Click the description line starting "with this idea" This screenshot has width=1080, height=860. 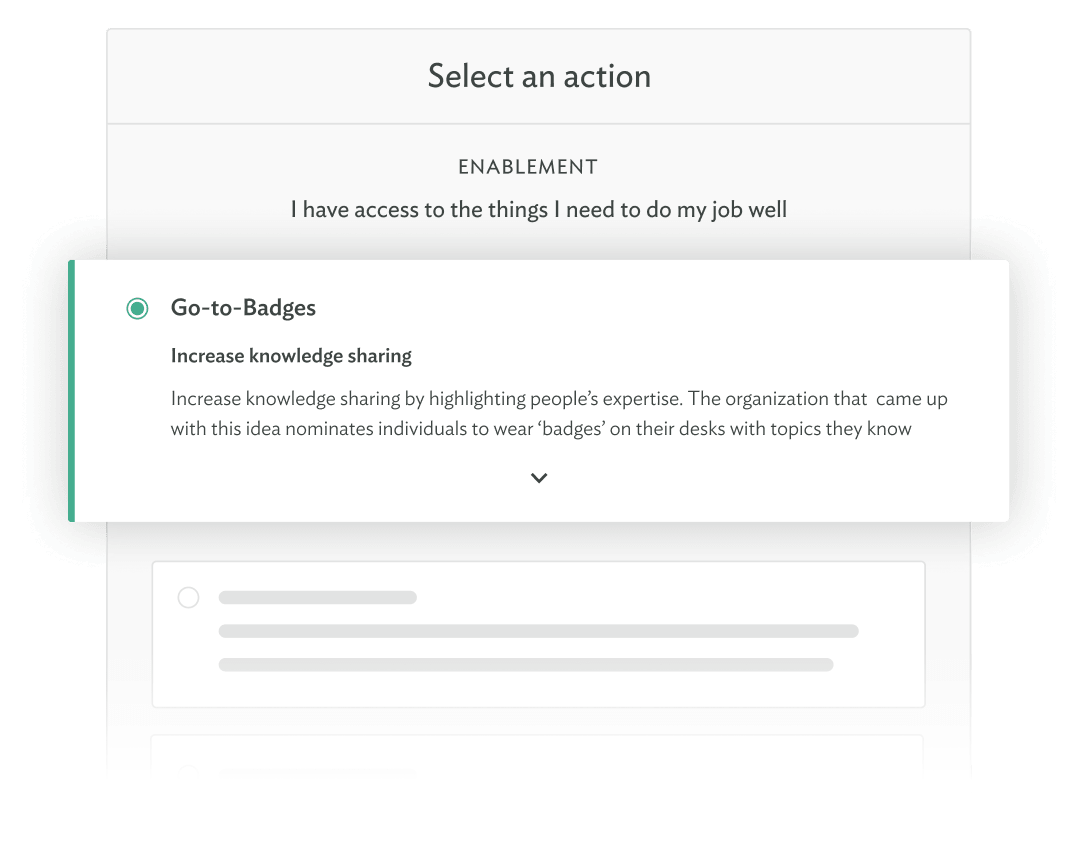coord(541,429)
